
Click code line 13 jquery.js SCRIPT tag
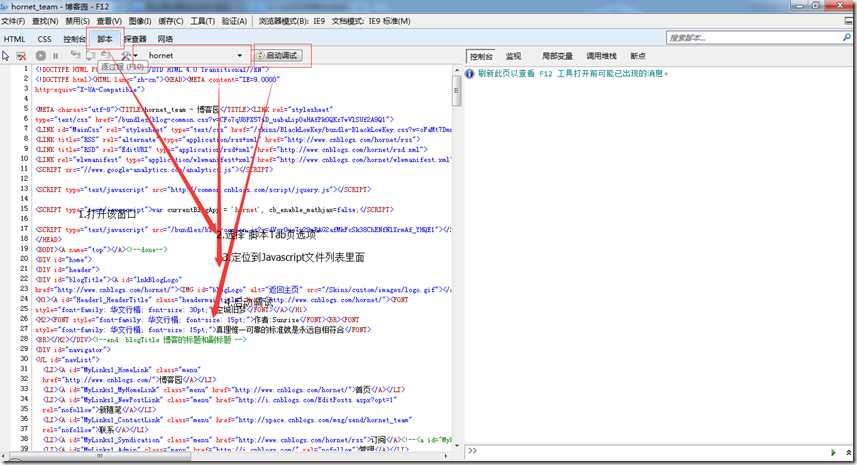pyautogui.click(x=203, y=190)
